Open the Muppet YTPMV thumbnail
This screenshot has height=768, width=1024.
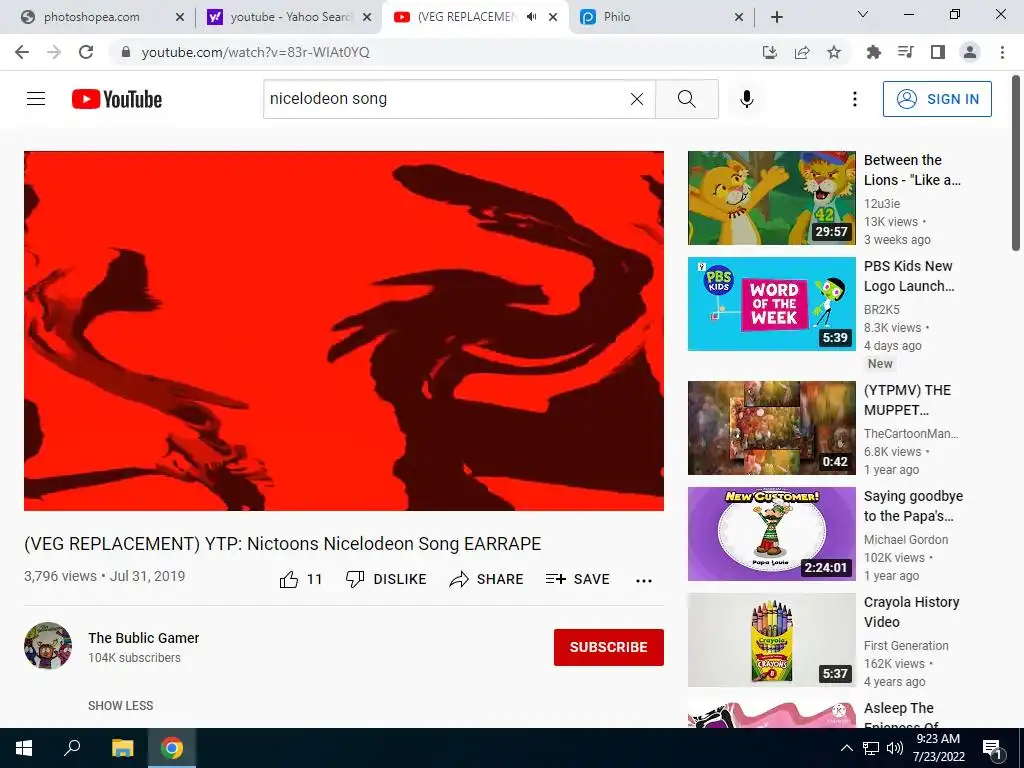pos(771,428)
